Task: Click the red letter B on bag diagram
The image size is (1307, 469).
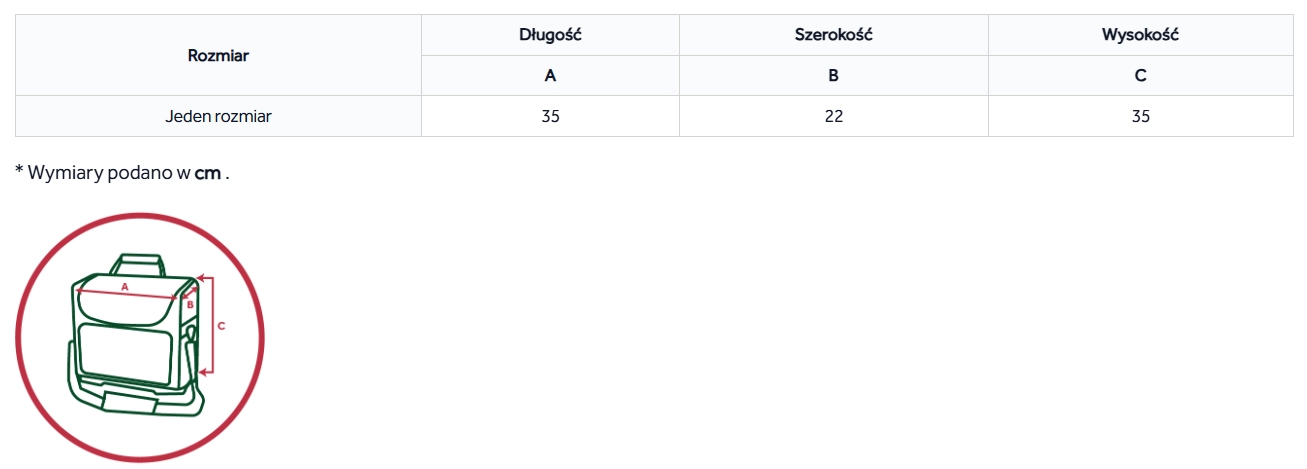Action: 189,305
